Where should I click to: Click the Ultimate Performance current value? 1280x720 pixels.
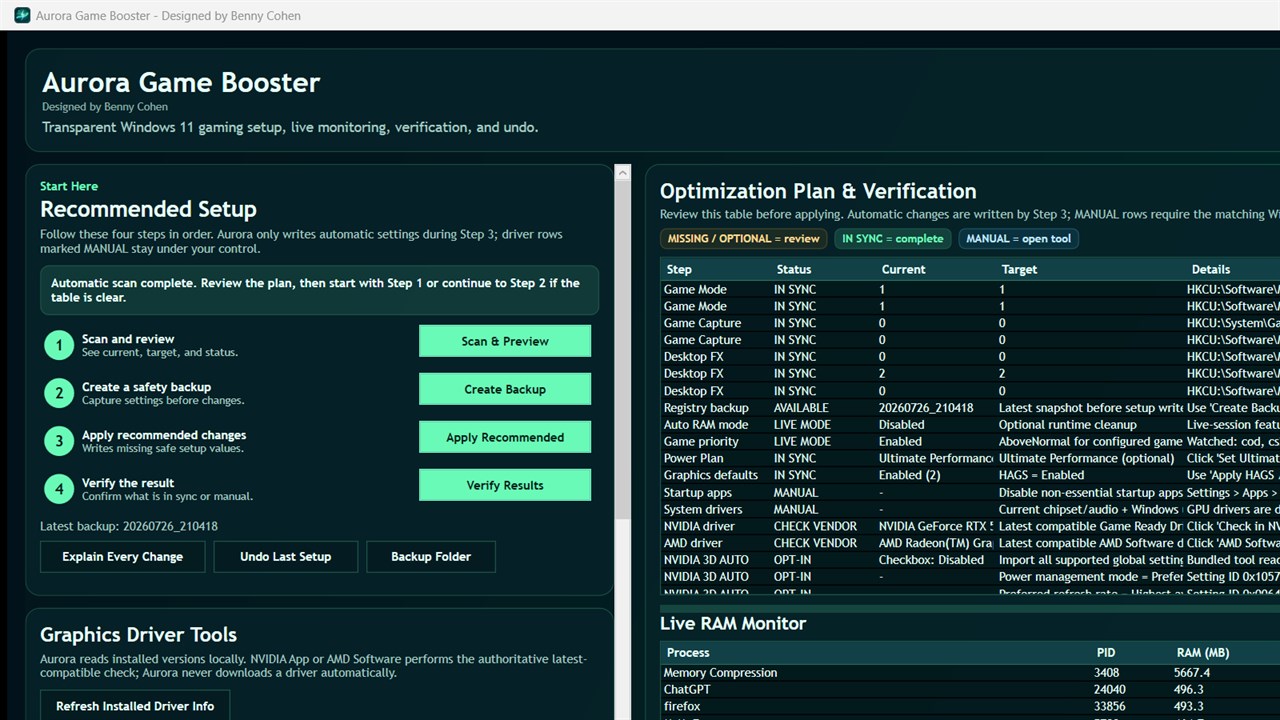pos(936,459)
